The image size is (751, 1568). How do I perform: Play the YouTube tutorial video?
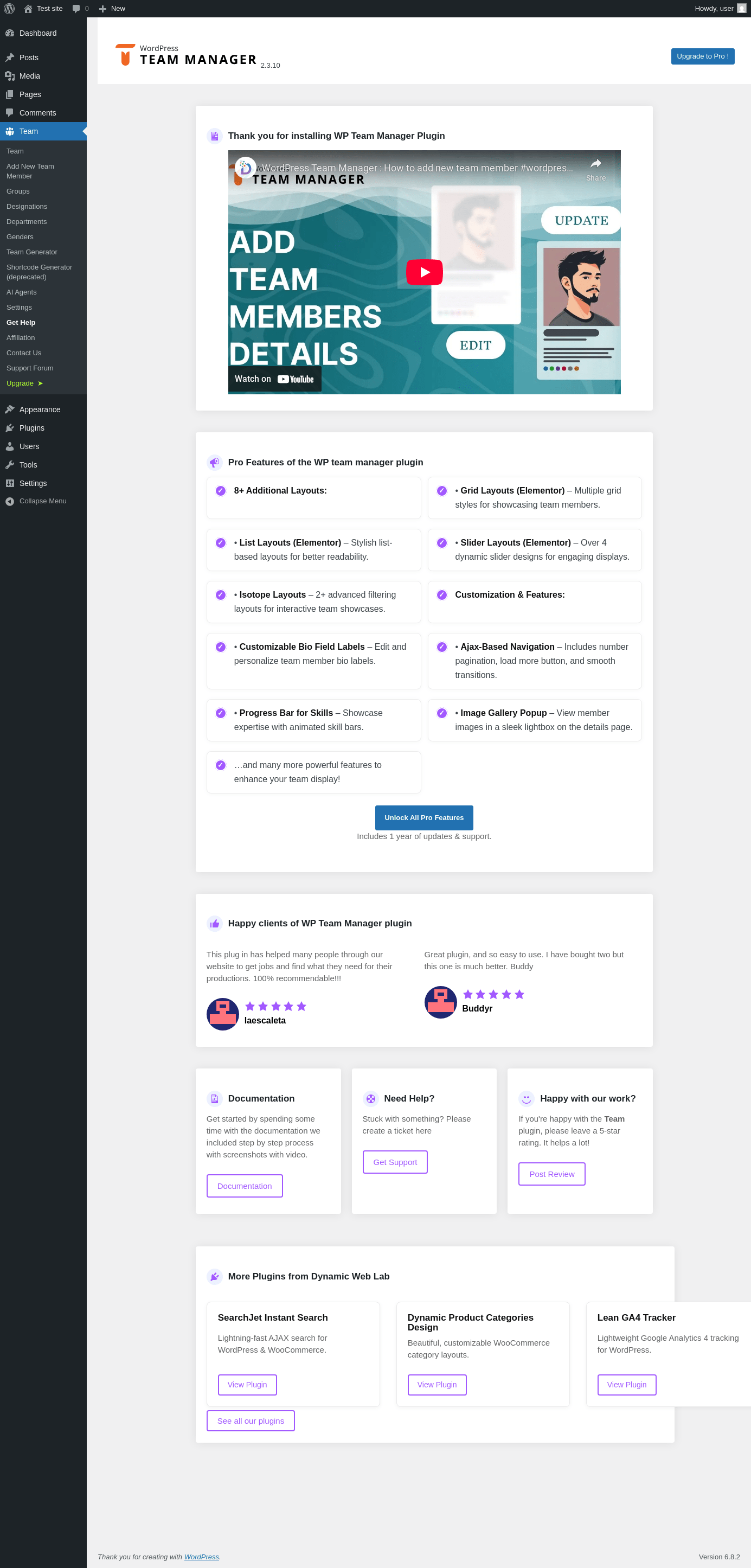(x=424, y=272)
